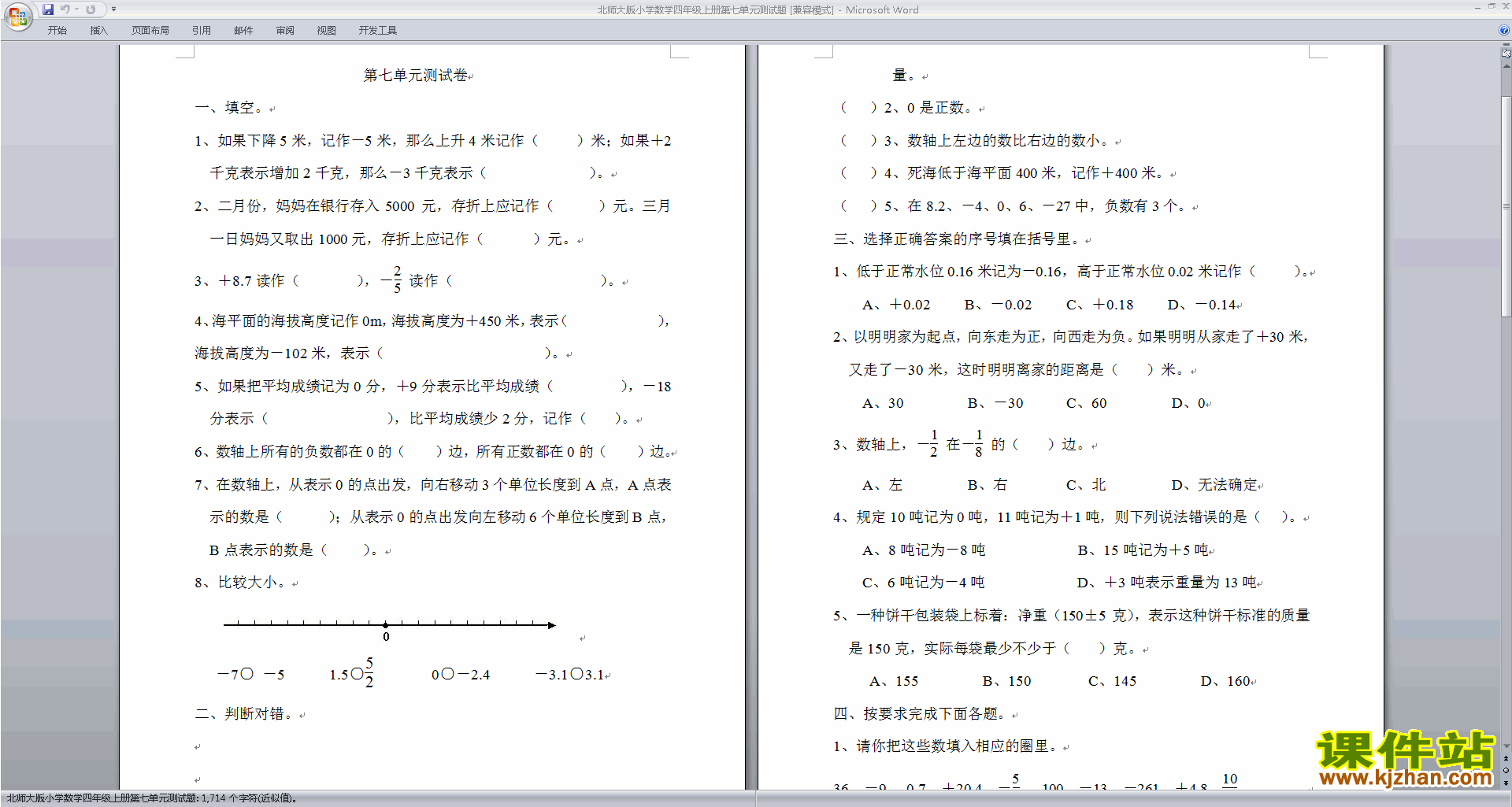The height and width of the screenshot is (807, 1512).
Task: Click the heading 一、填空。
Action: click(232, 108)
